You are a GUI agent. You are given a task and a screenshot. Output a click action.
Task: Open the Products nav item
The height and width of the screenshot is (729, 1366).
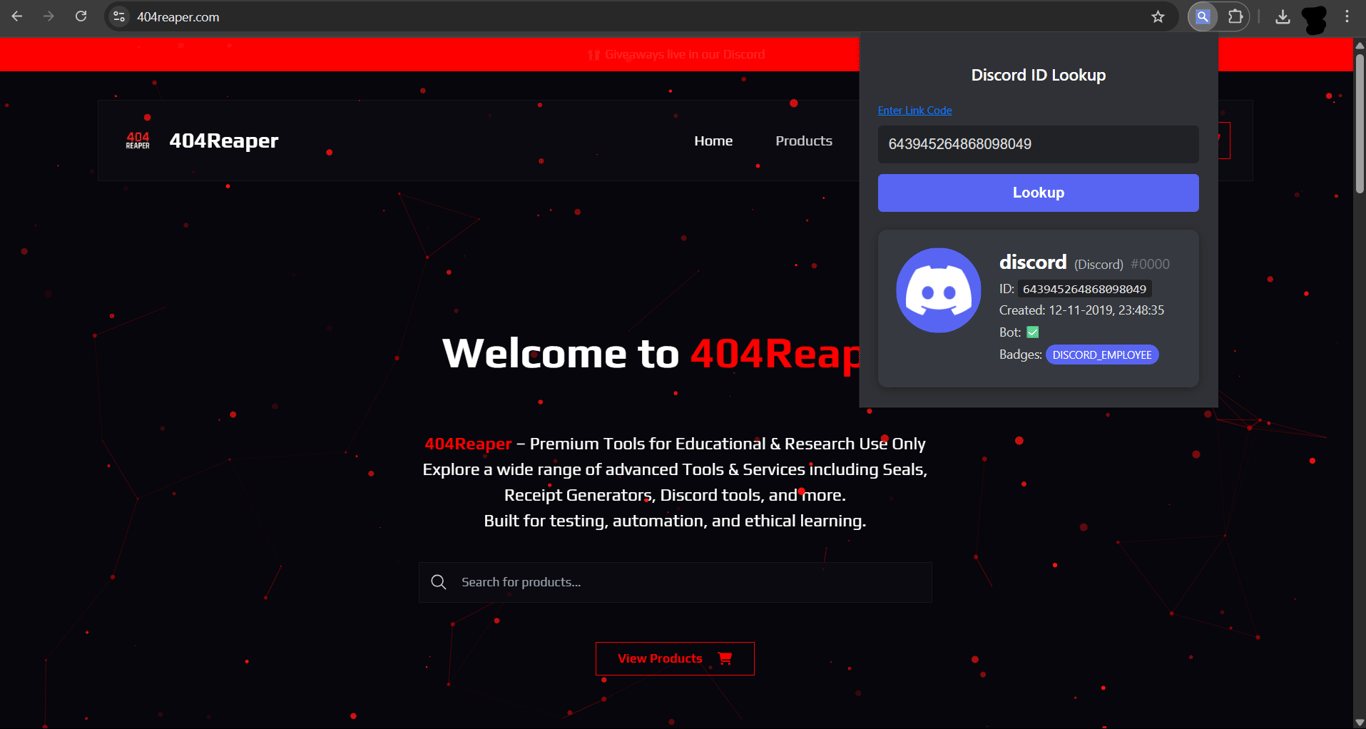pos(804,141)
